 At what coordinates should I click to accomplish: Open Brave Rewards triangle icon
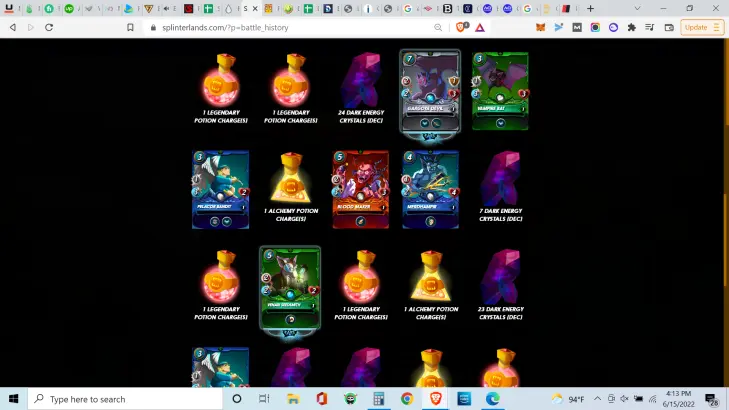pyautogui.click(x=480, y=27)
